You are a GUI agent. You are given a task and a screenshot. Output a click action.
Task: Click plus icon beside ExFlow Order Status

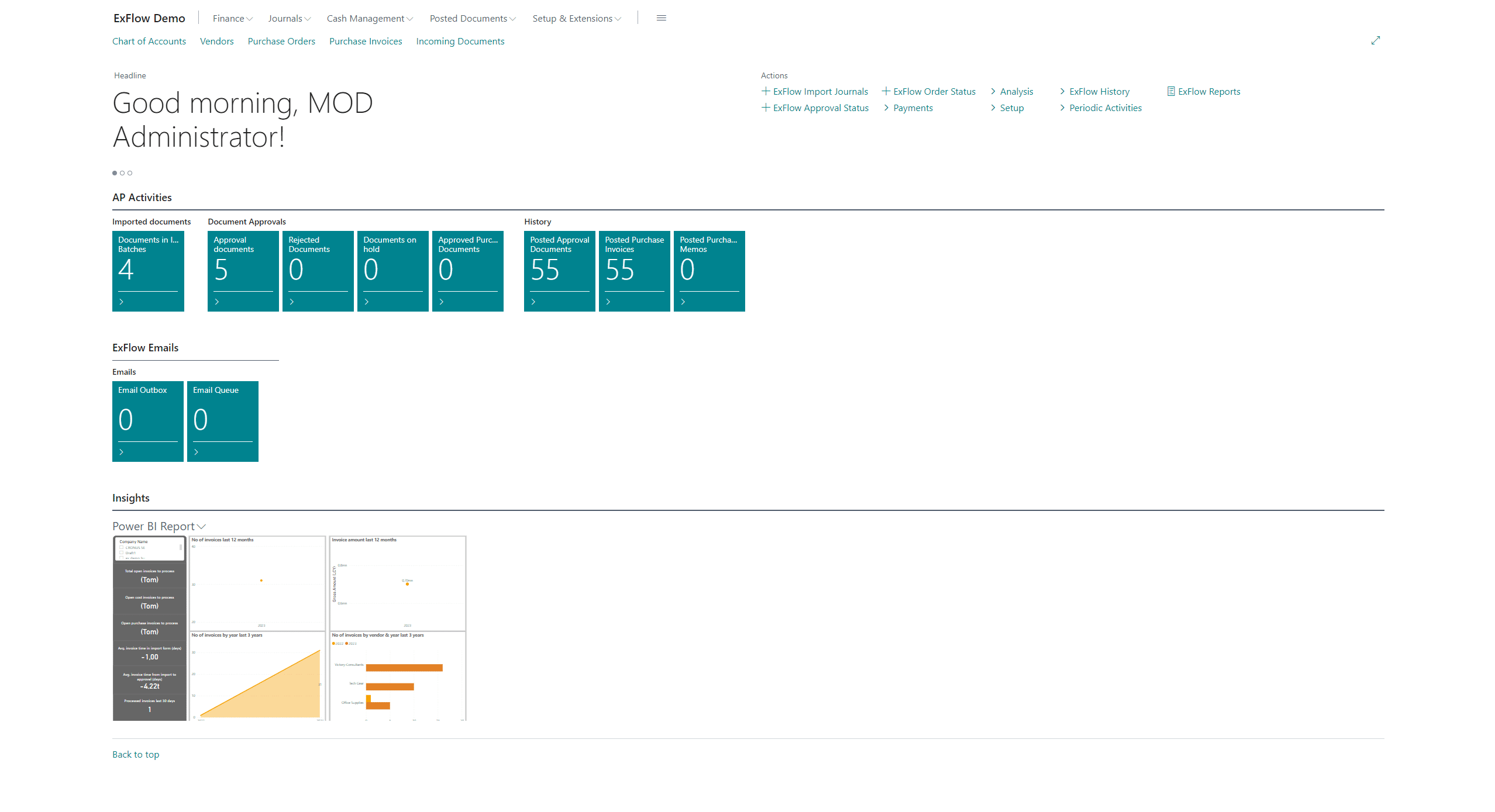coord(886,91)
